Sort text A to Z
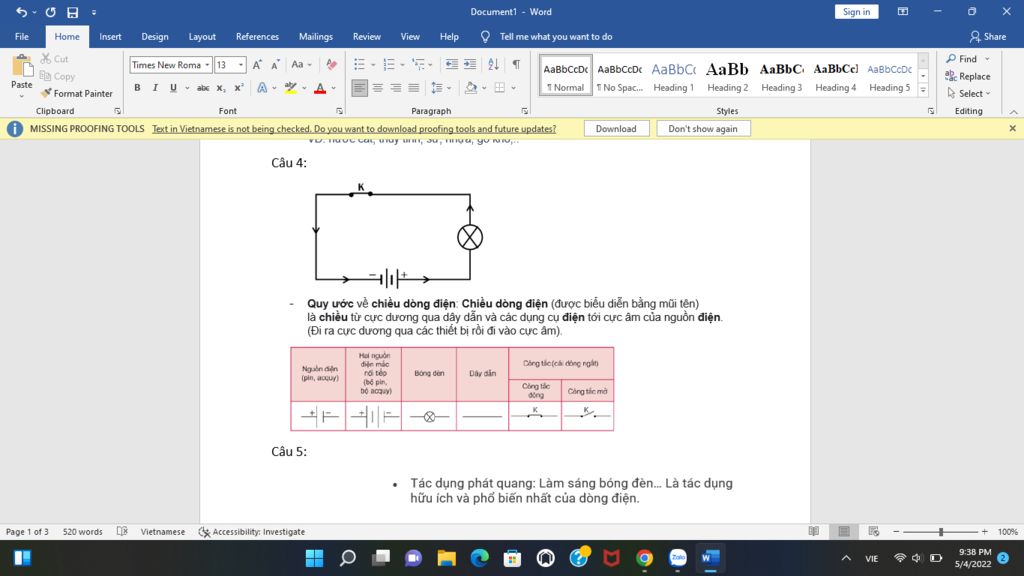 pyautogui.click(x=494, y=64)
